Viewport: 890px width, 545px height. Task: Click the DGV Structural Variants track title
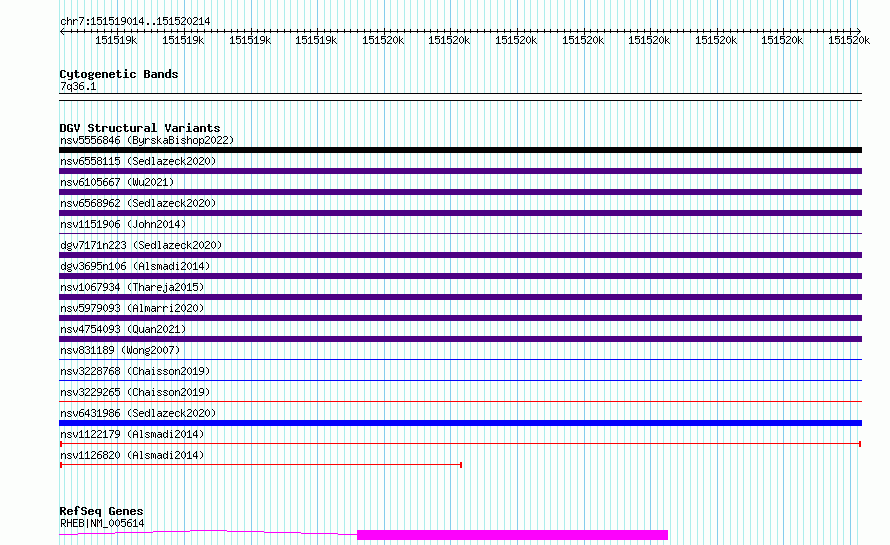click(x=140, y=128)
